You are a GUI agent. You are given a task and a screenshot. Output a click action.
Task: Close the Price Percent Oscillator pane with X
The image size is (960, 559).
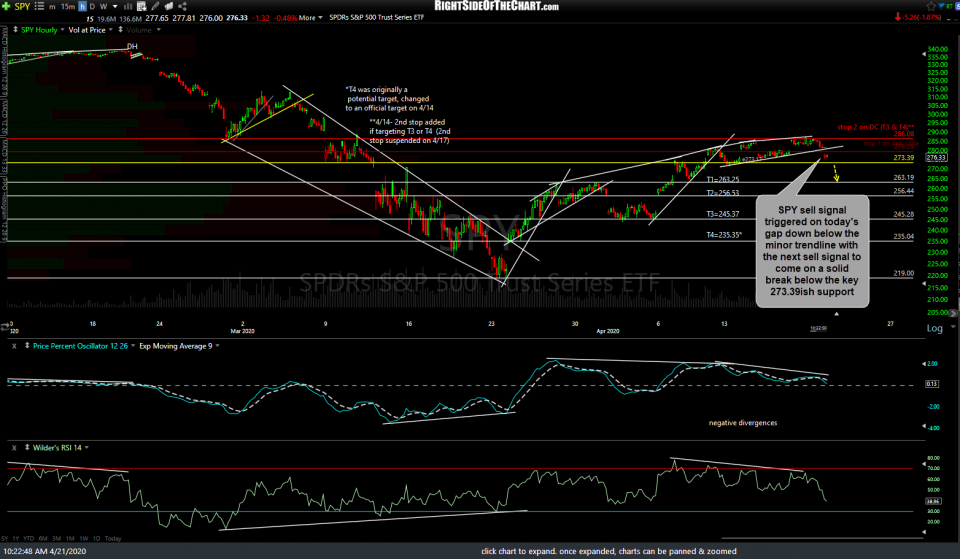[14, 346]
